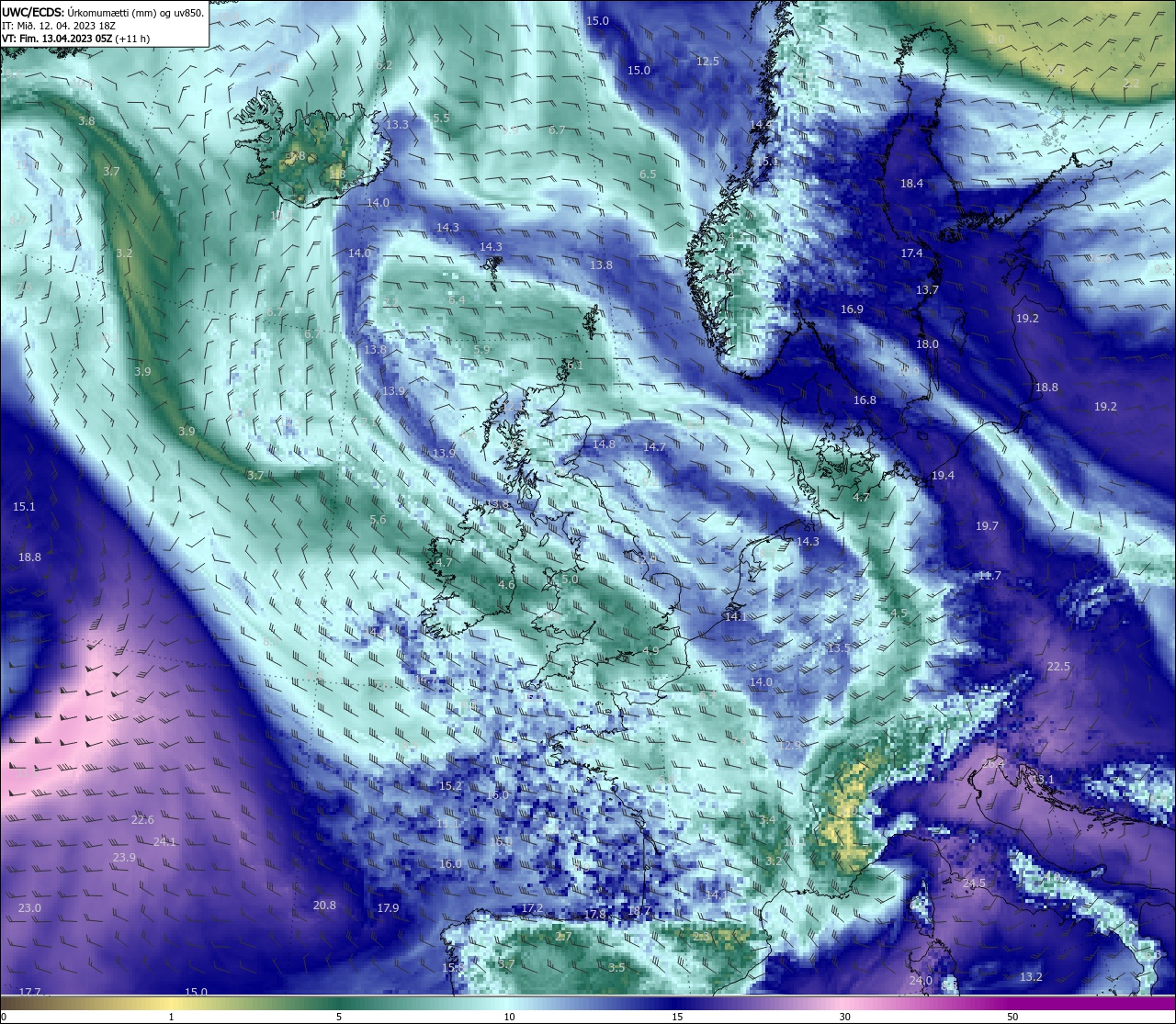
Task: Click the '23.0' value at left edge
Action: point(29,908)
